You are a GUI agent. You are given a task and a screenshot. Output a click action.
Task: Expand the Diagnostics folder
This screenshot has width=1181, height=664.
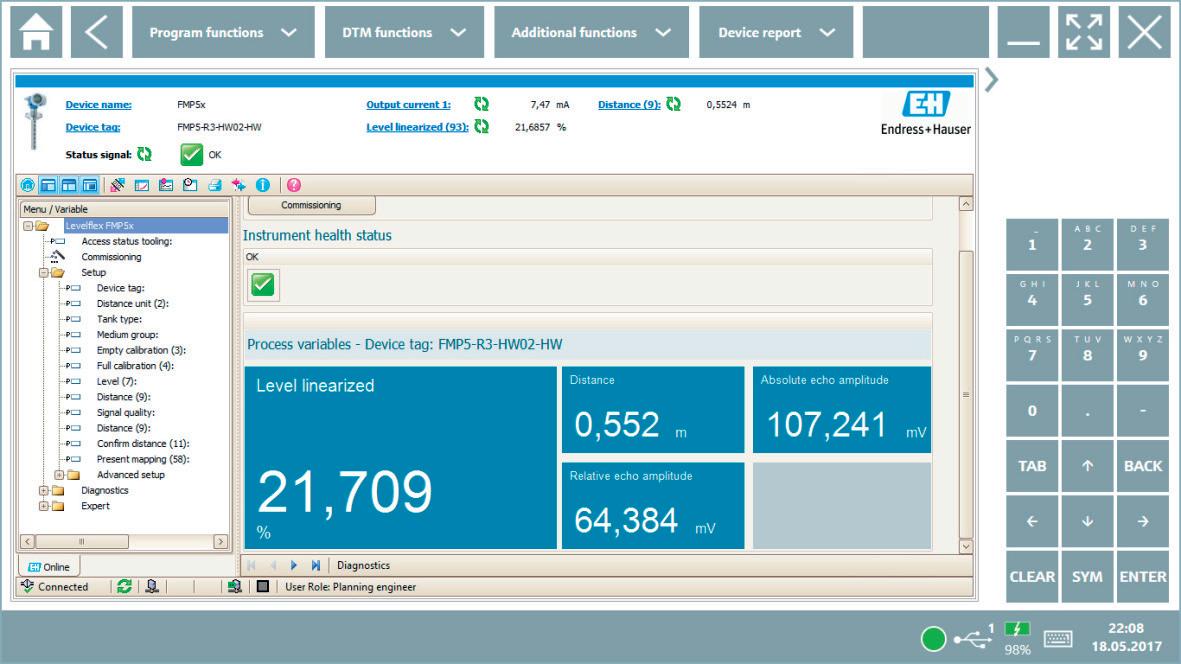click(x=44, y=491)
